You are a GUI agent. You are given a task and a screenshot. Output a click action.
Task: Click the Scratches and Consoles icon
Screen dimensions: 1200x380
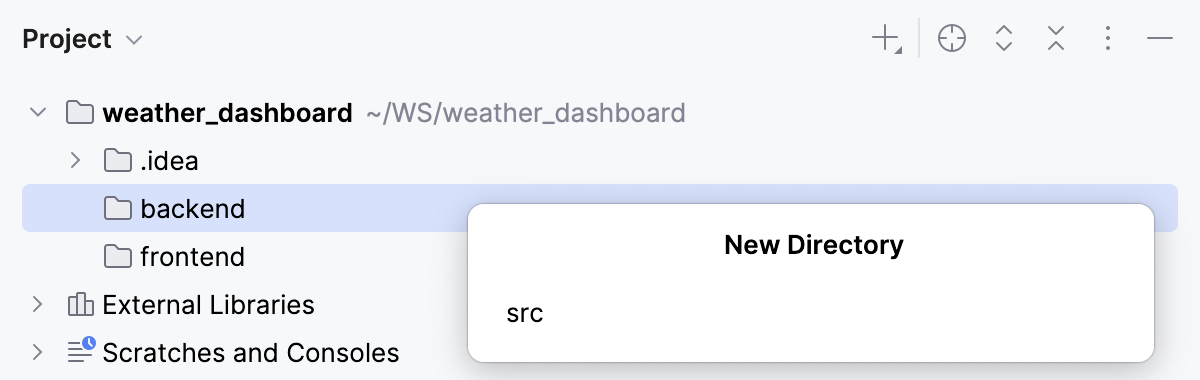click(80, 351)
